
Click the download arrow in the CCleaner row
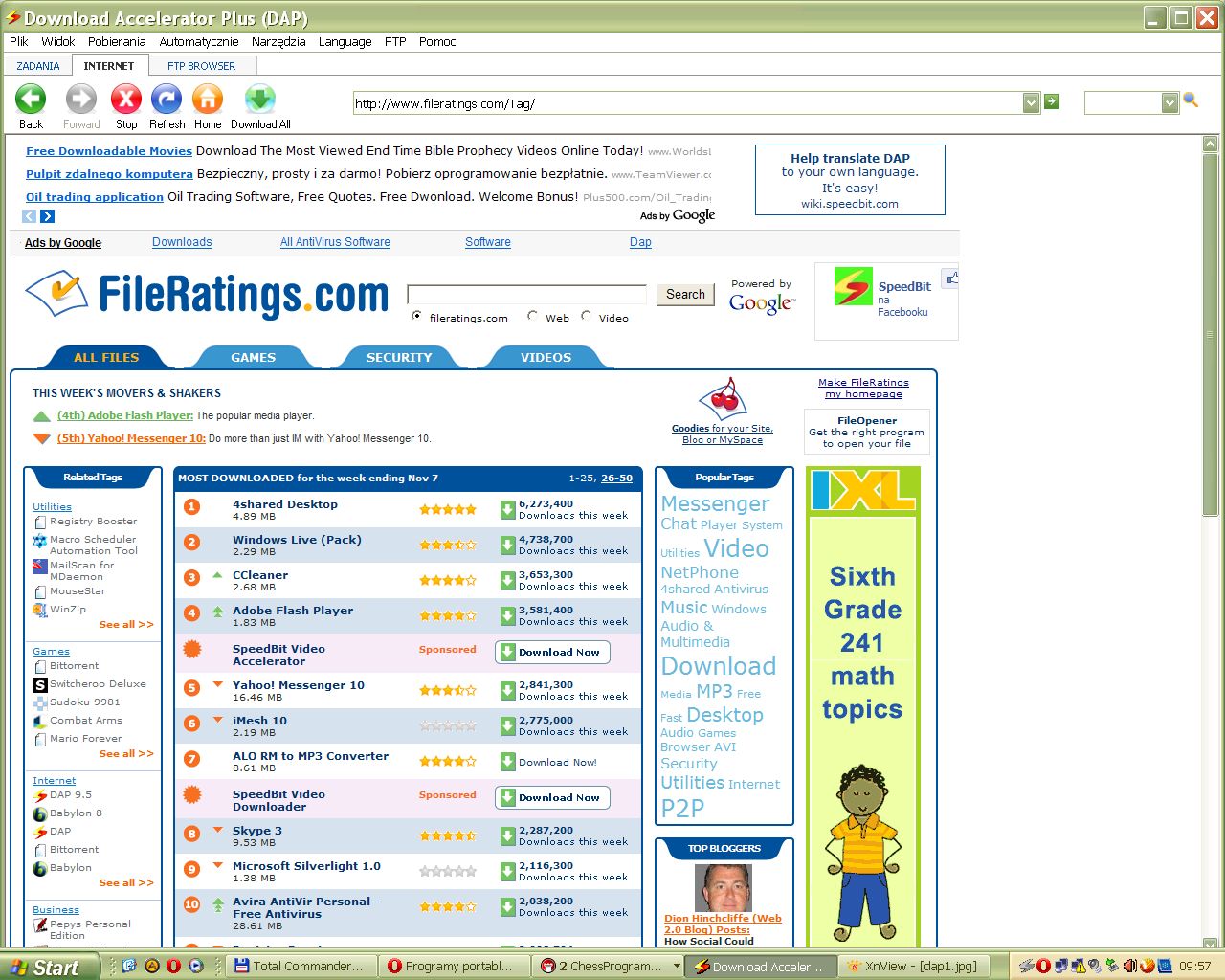(508, 581)
